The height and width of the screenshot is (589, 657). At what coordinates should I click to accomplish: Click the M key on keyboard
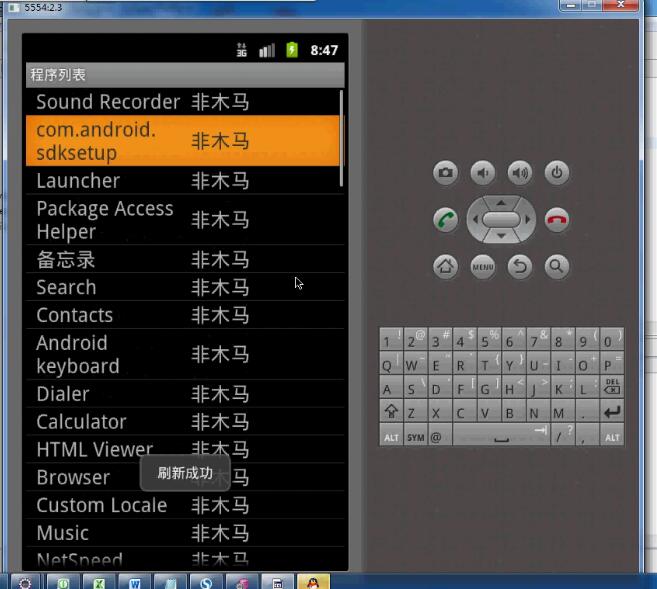[x=562, y=412]
